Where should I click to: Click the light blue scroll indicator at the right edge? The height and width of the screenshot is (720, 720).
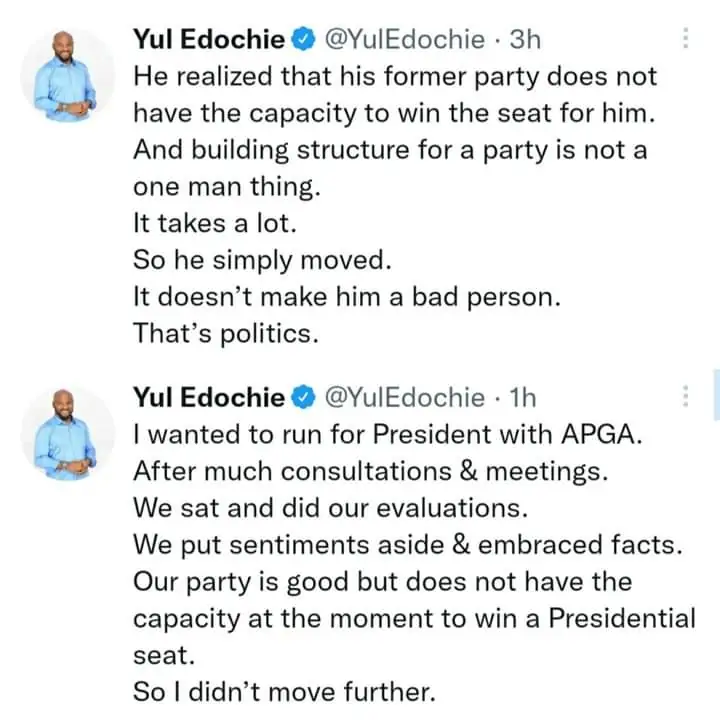716,393
